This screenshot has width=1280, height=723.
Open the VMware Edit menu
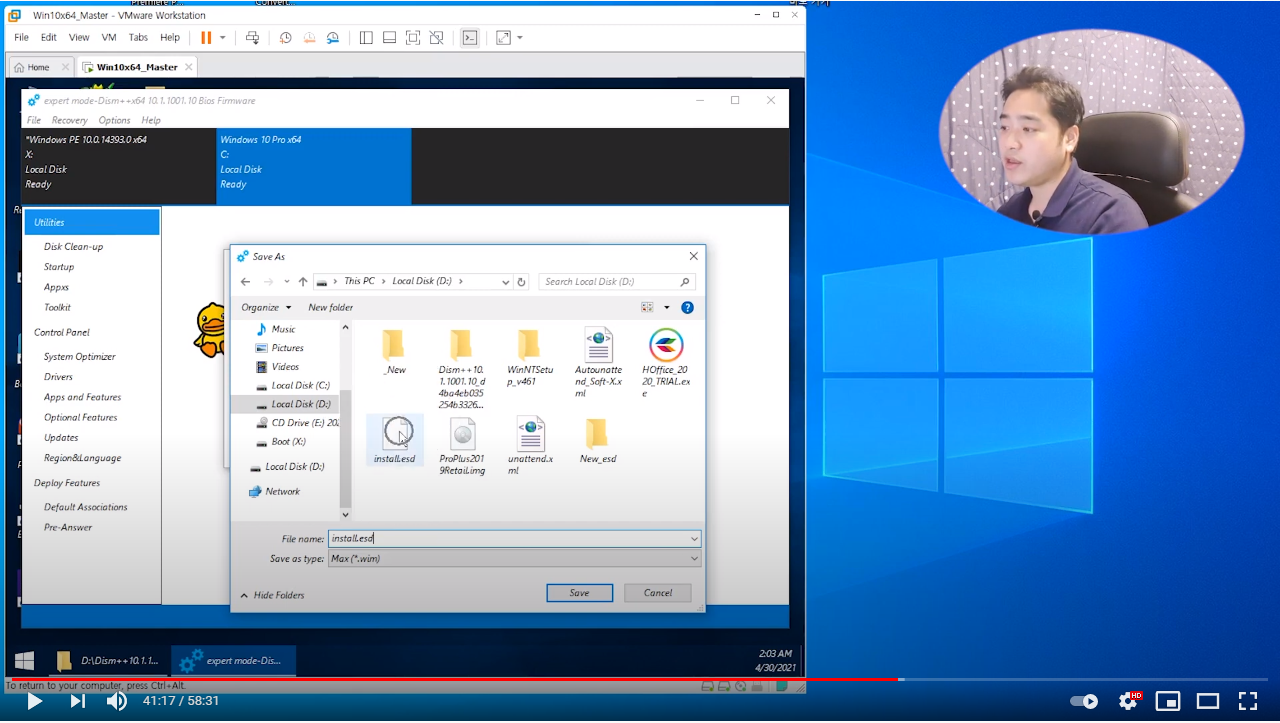48,37
